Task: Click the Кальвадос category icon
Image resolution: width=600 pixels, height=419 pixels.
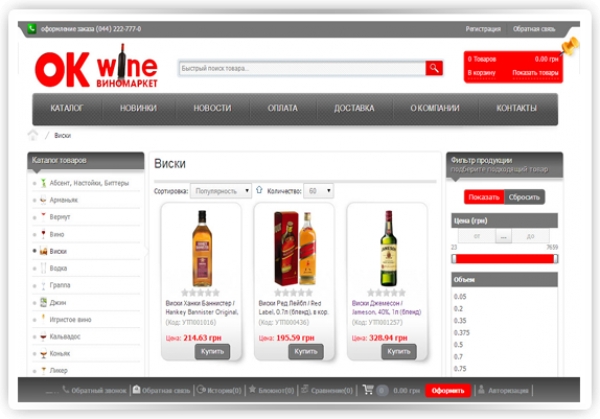Action: (x=43, y=336)
